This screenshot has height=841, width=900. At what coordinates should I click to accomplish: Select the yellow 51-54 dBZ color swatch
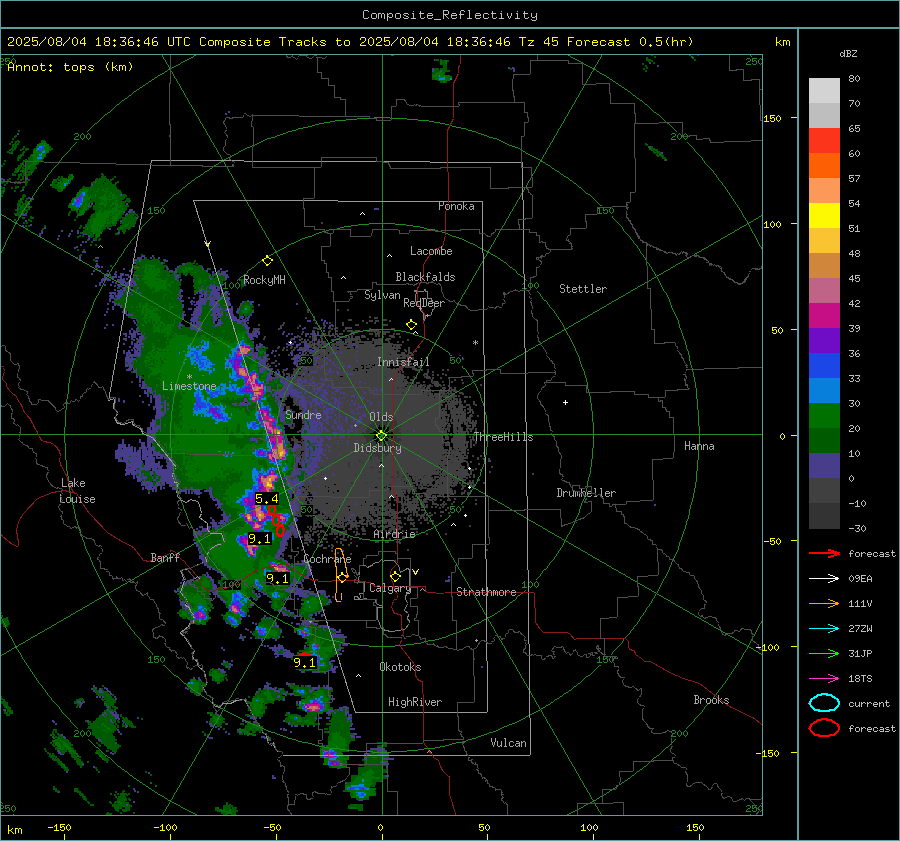tap(824, 216)
